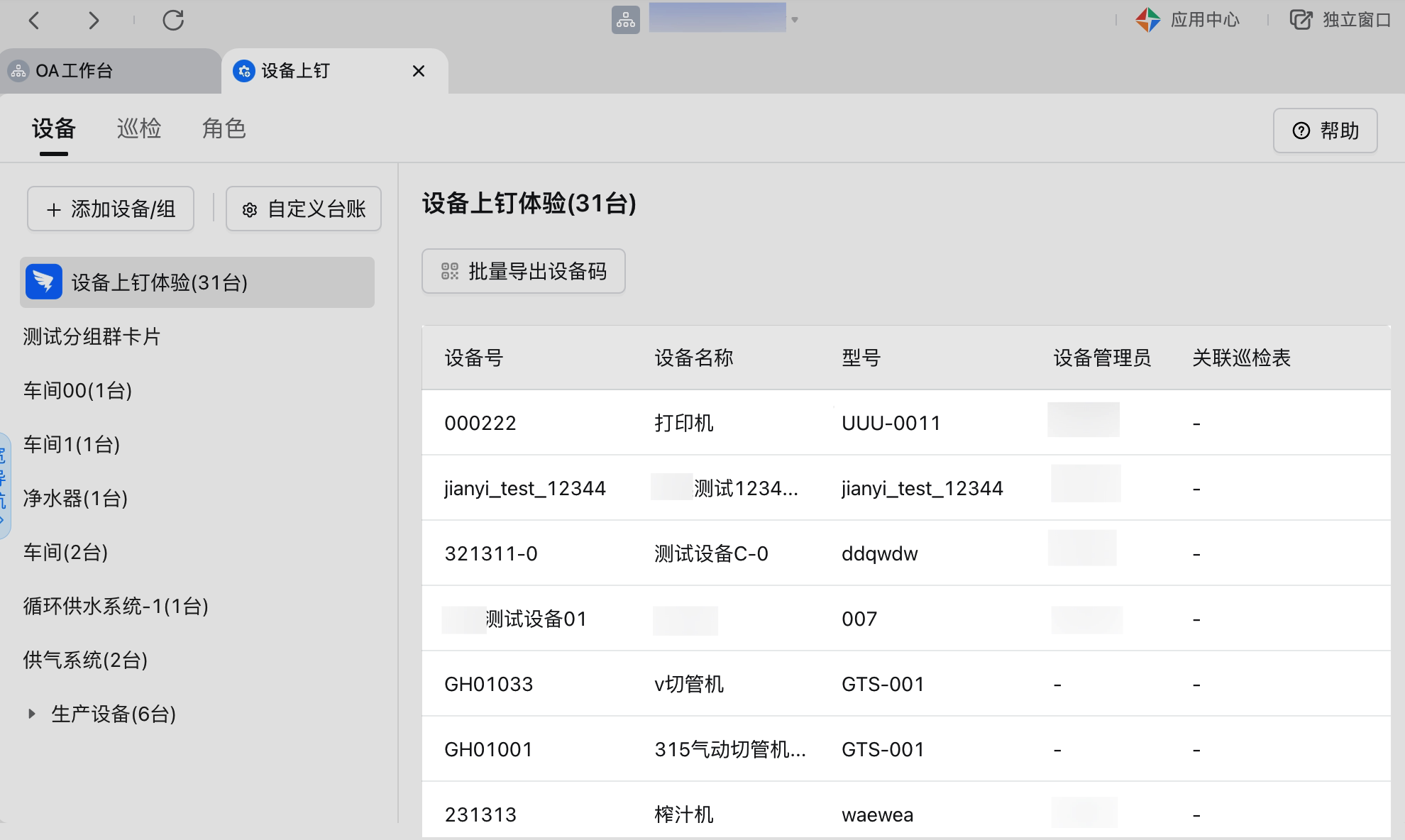
Task: Expand the collapsed left edge side panel
Action: (4, 486)
